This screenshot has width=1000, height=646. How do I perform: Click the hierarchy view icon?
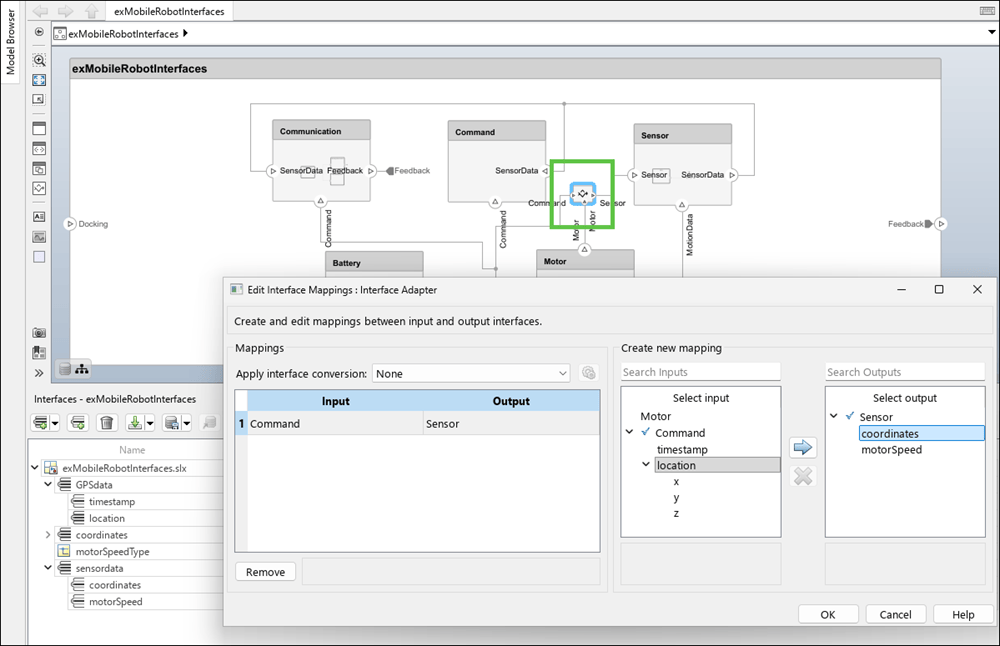(x=82, y=369)
